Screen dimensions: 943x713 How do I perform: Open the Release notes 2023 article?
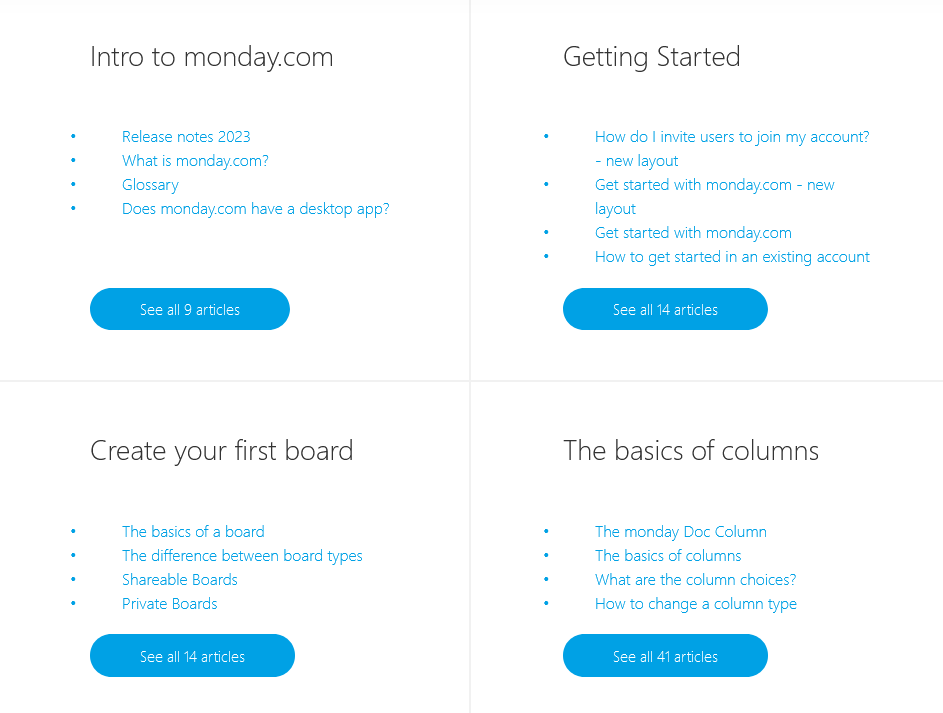[x=186, y=136]
